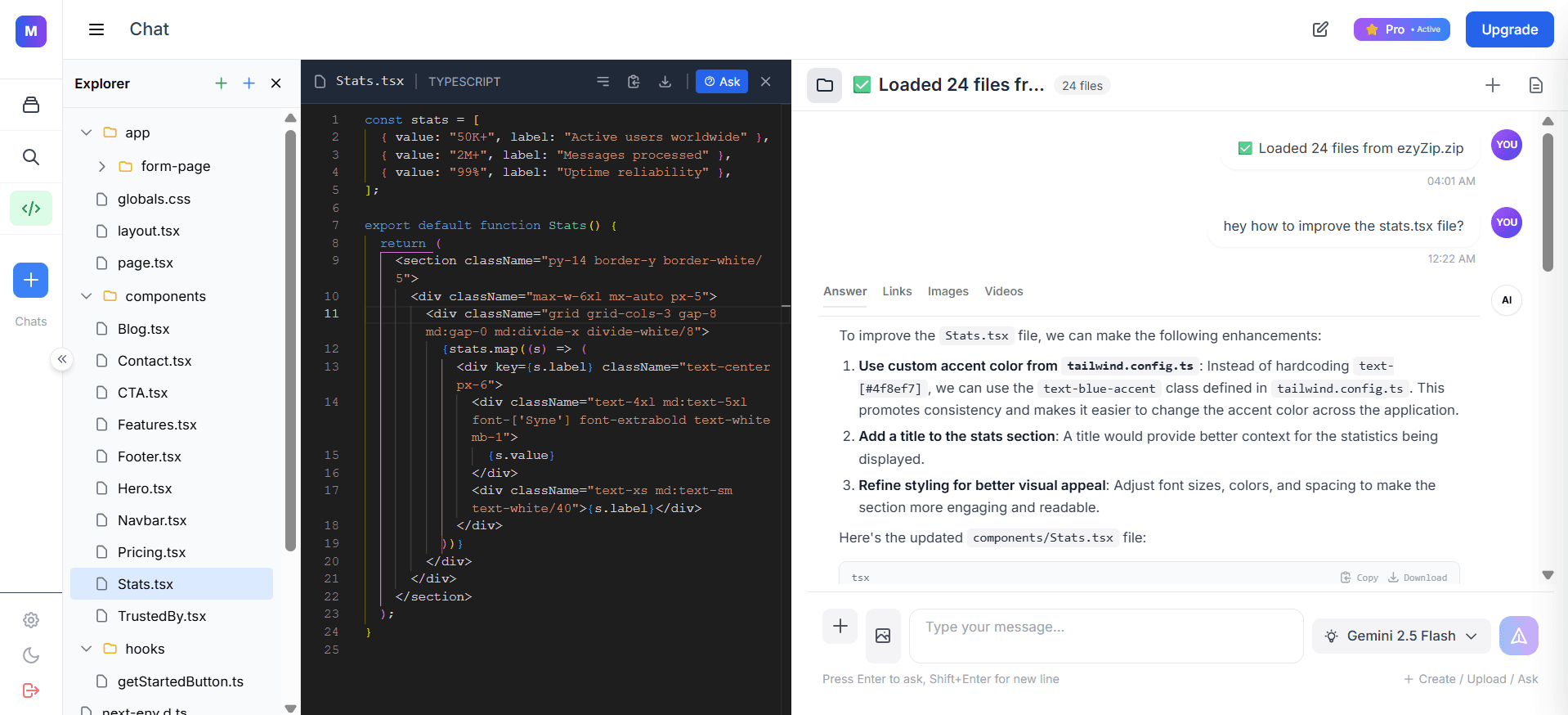Click the Chats label in sidebar
This screenshot has width=1568, height=715.
(31, 322)
